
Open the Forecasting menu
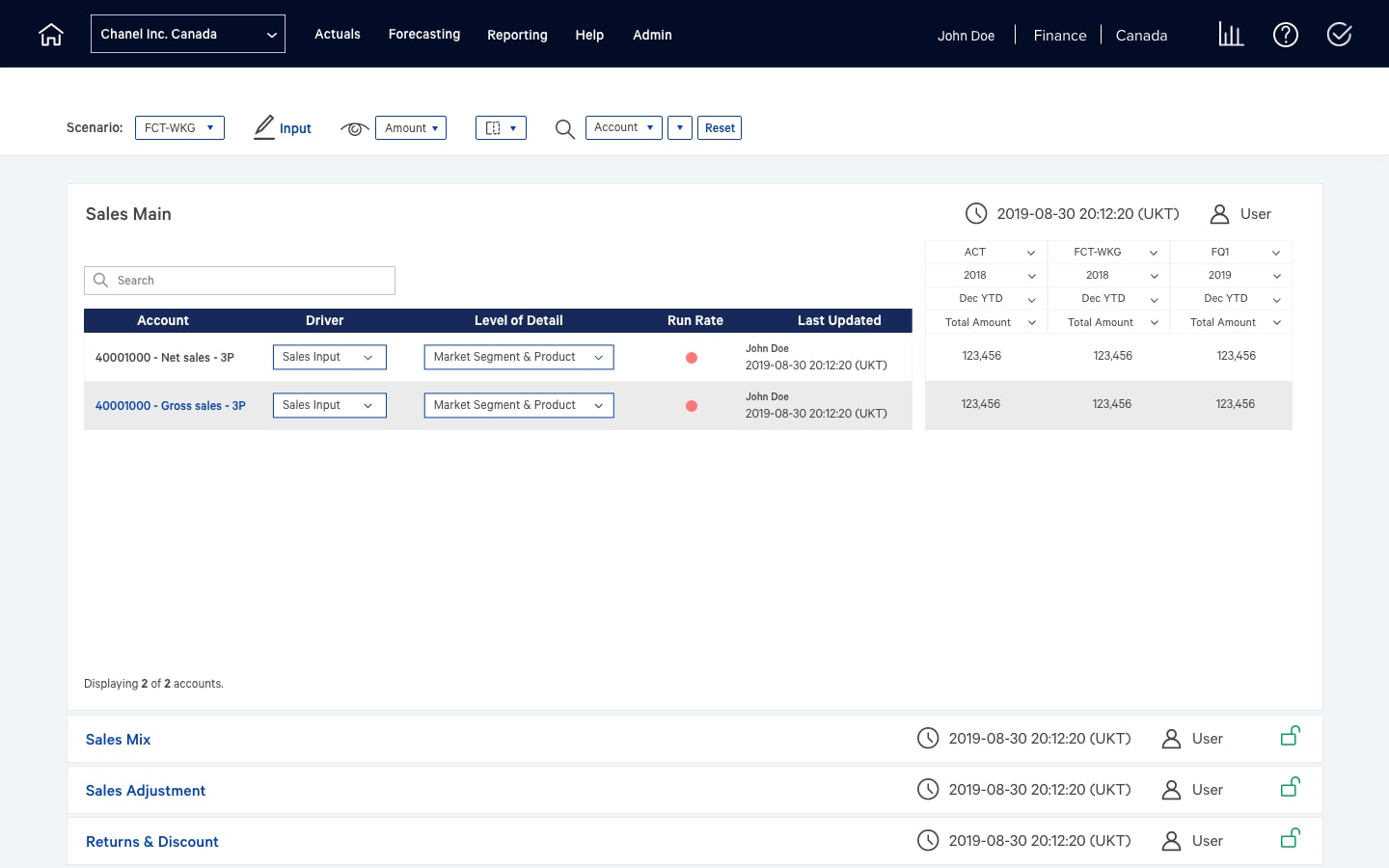pyautogui.click(x=424, y=34)
